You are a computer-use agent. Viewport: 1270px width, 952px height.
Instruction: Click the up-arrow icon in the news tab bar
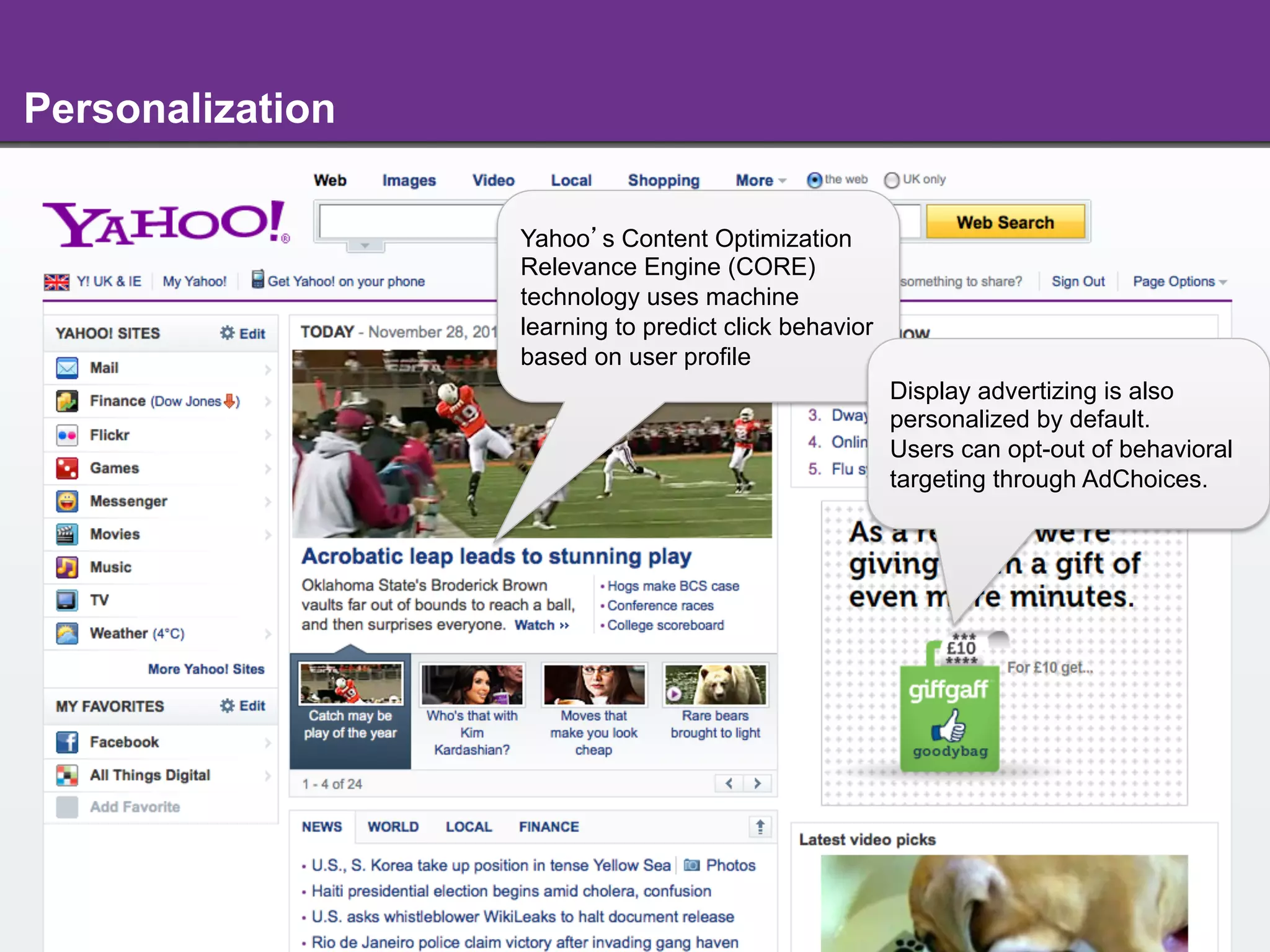pyautogui.click(x=760, y=826)
